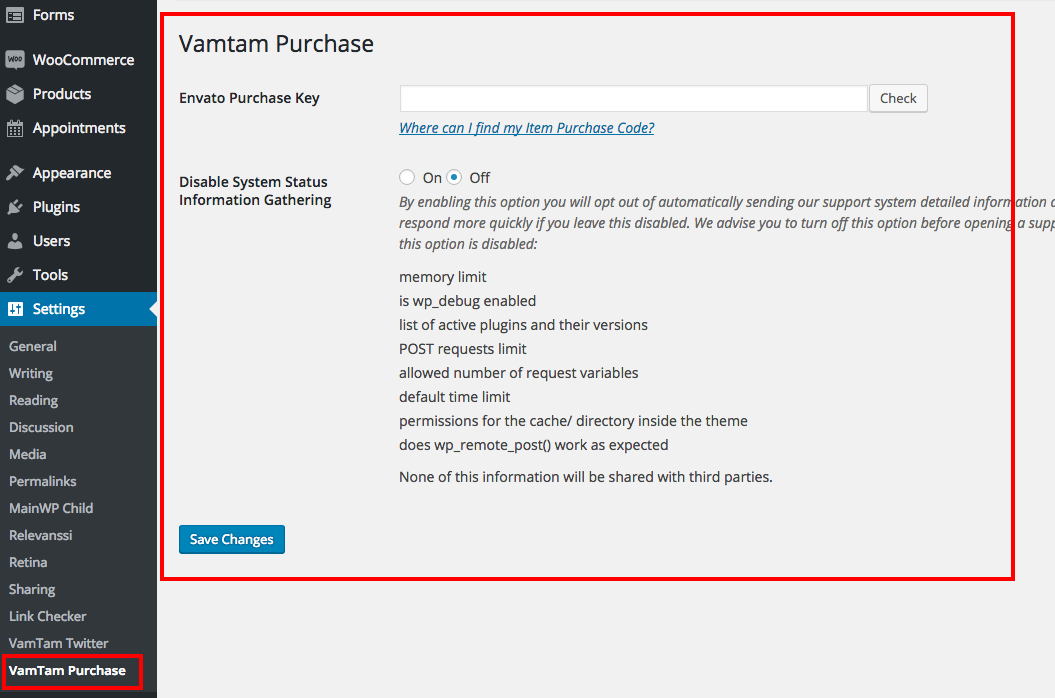Image resolution: width=1055 pixels, height=698 pixels.
Task: Click the Appointments calendar icon
Action: (15, 128)
